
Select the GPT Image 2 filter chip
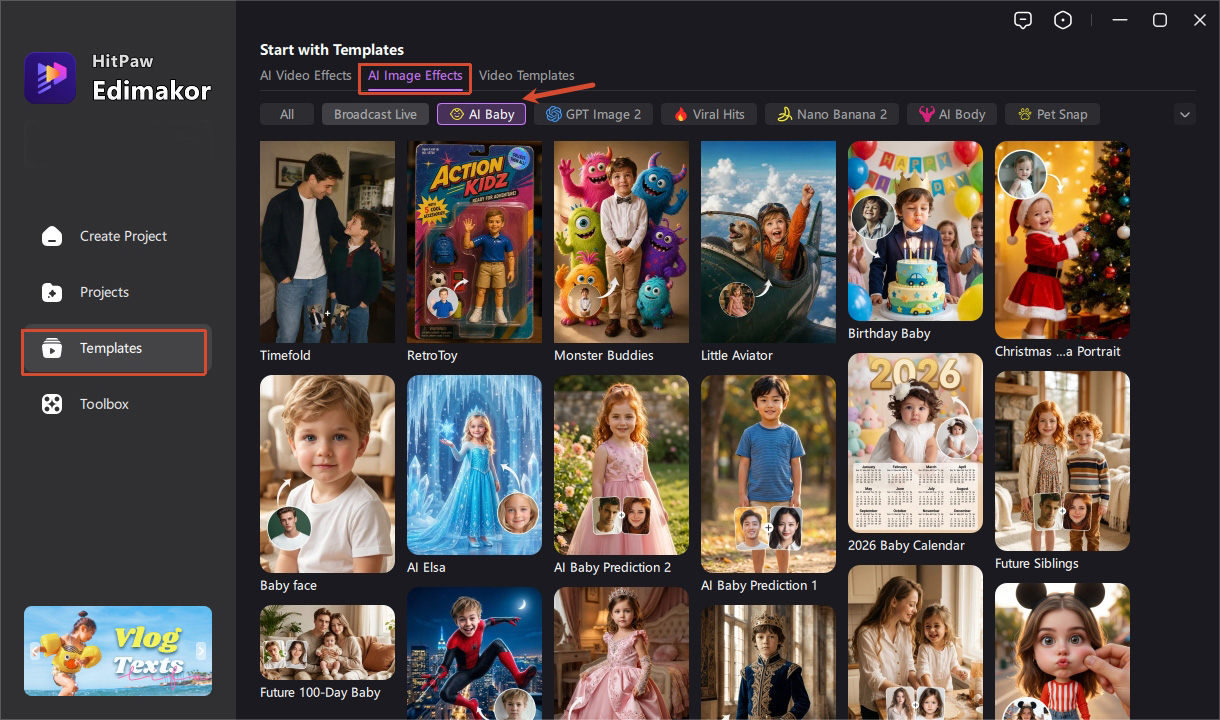pos(594,115)
